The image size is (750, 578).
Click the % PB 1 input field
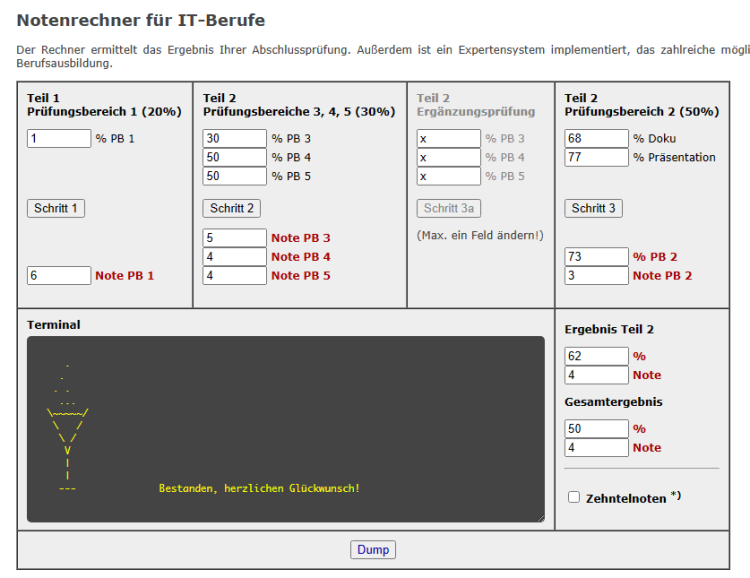59,139
